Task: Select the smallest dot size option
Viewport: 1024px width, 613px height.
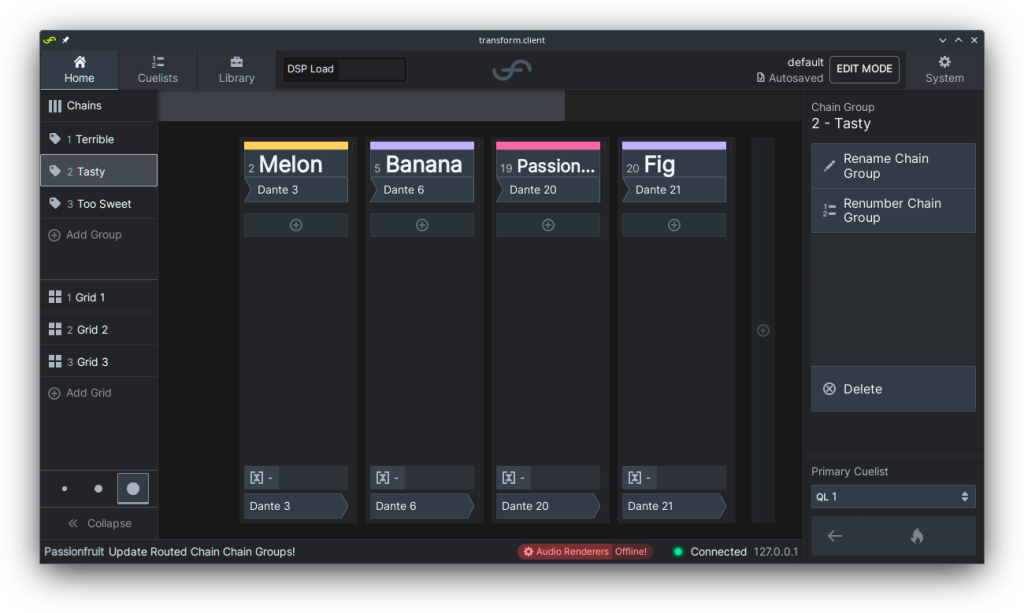Action: coord(65,489)
